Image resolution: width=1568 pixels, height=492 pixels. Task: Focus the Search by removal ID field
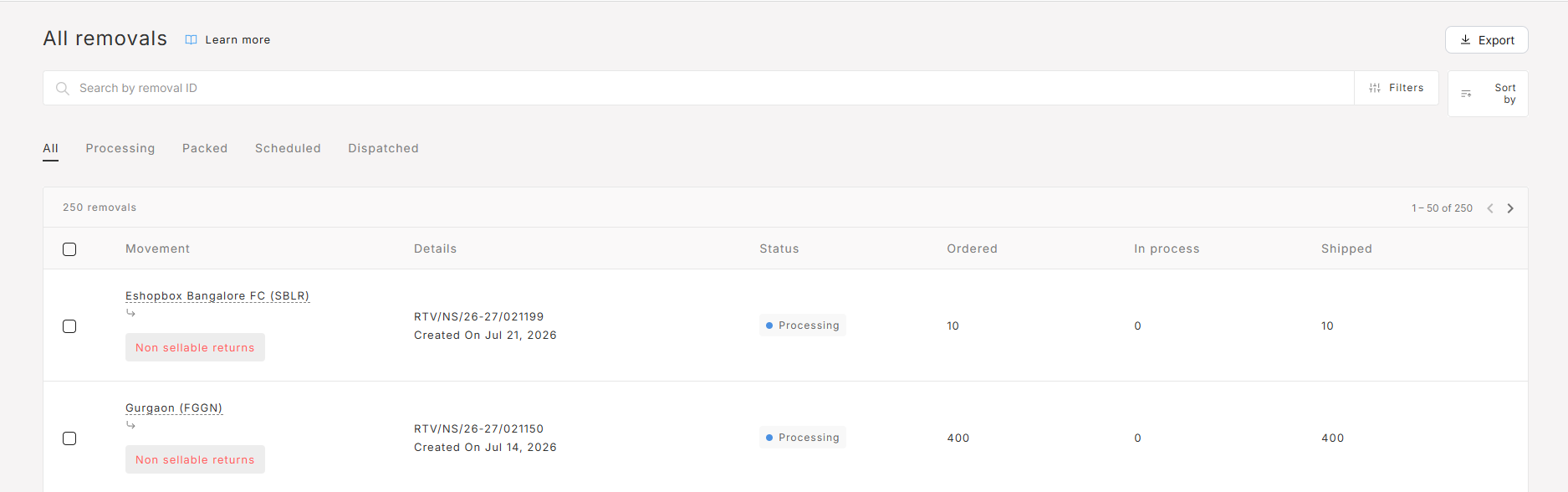[x=698, y=88]
